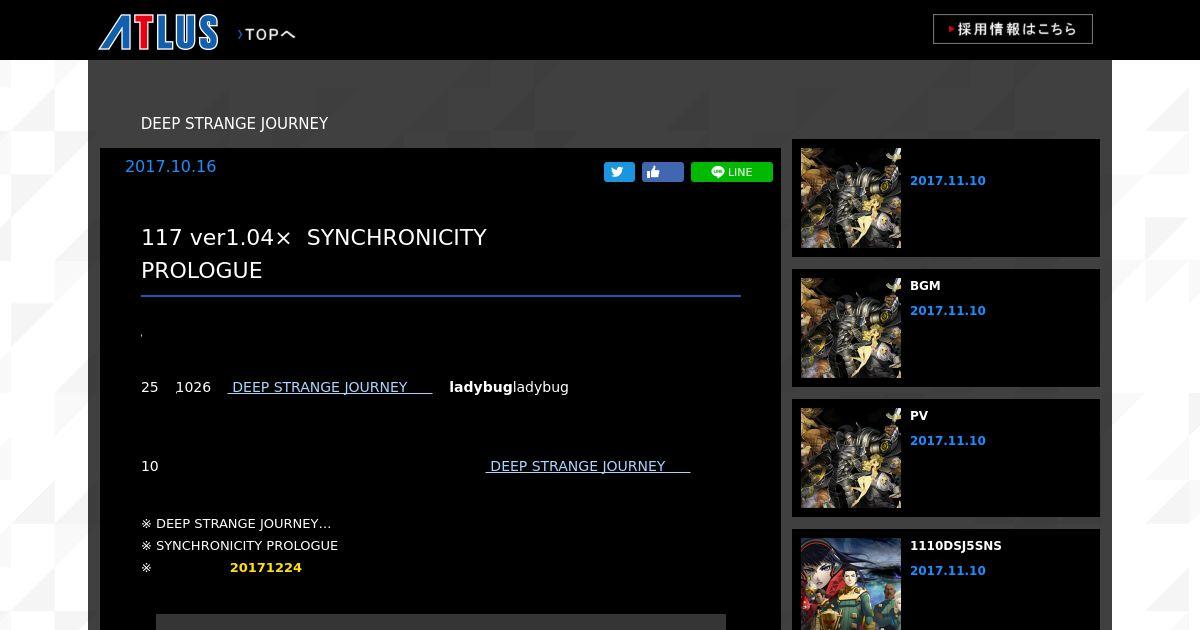Click the Facebook like thumbs-up button
The image size is (1200, 630).
coord(663,172)
